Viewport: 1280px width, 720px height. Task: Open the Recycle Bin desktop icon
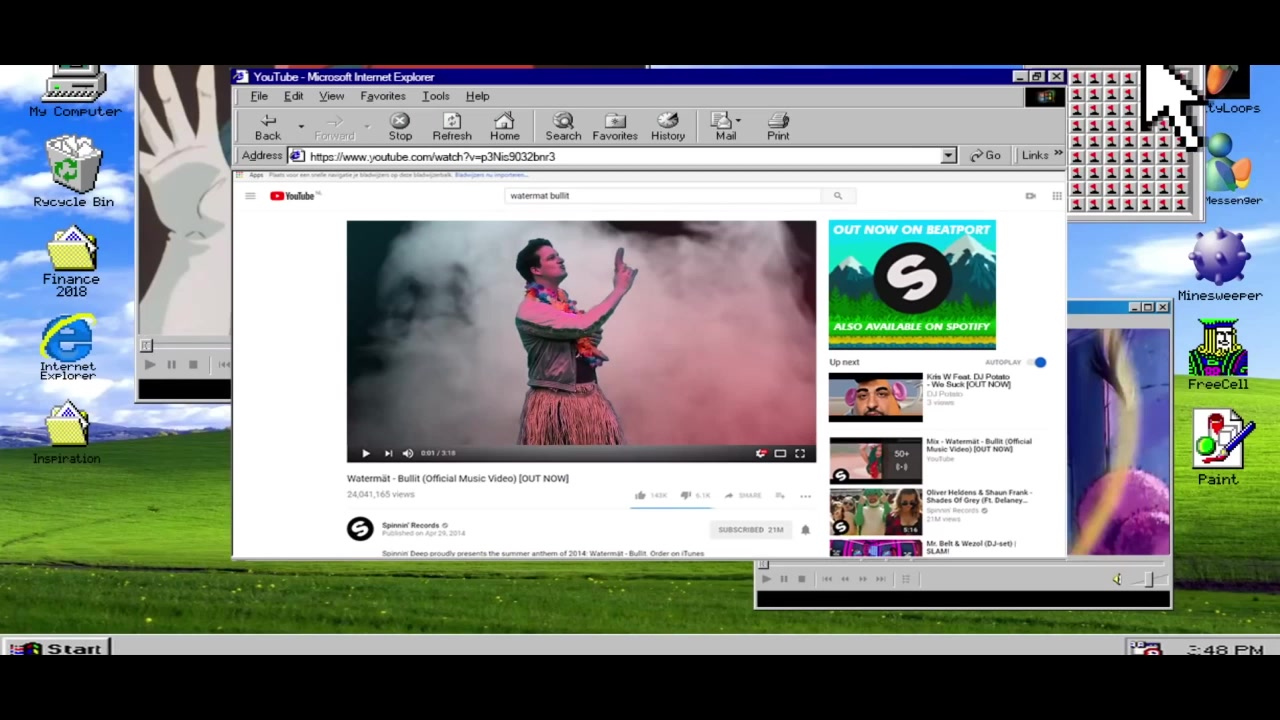click(74, 172)
